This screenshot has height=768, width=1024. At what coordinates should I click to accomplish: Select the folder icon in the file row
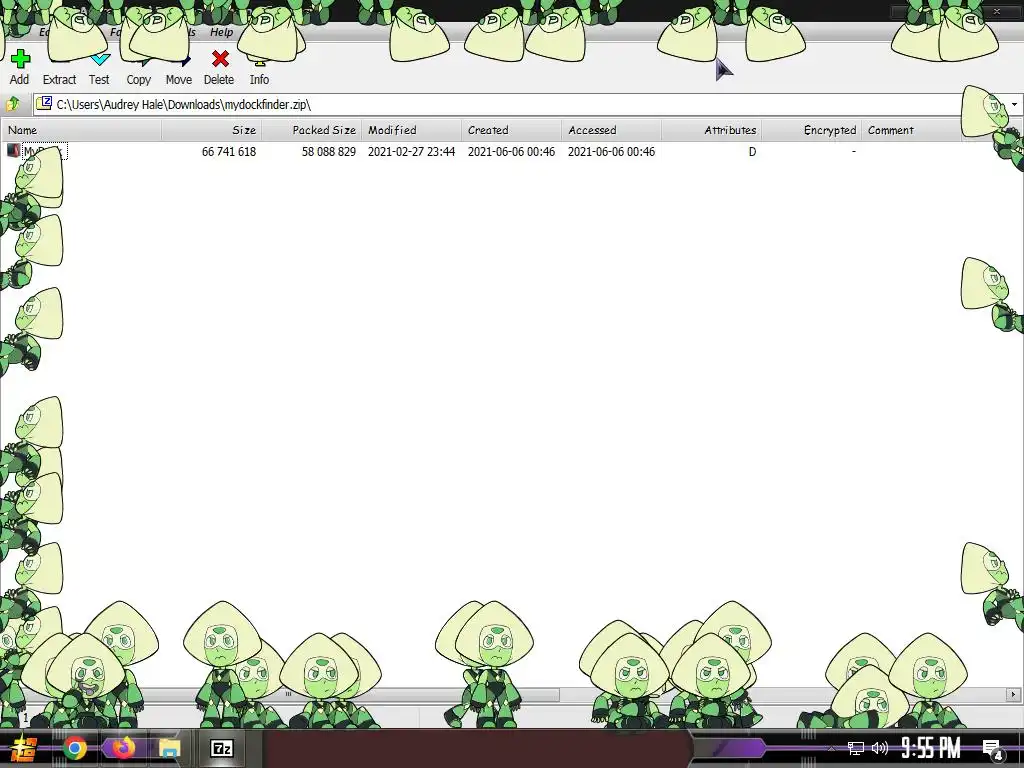coord(13,151)
